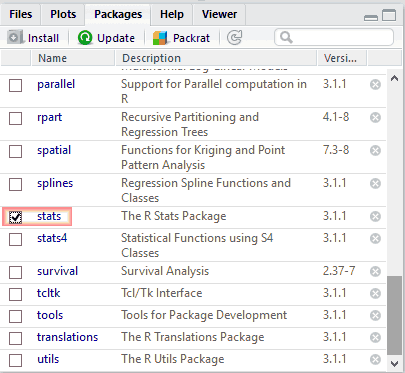Viewport: 405px width, 373px height.
Task: Open the survival package link
Action: [57, 271]
